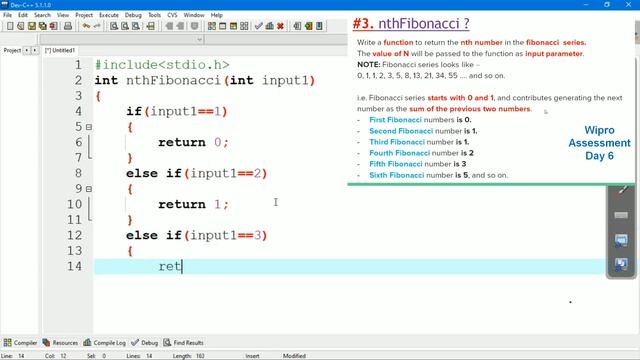Switch to the Project side tab
The width and height of the screenshot is (640, 360).
(12, 50)
